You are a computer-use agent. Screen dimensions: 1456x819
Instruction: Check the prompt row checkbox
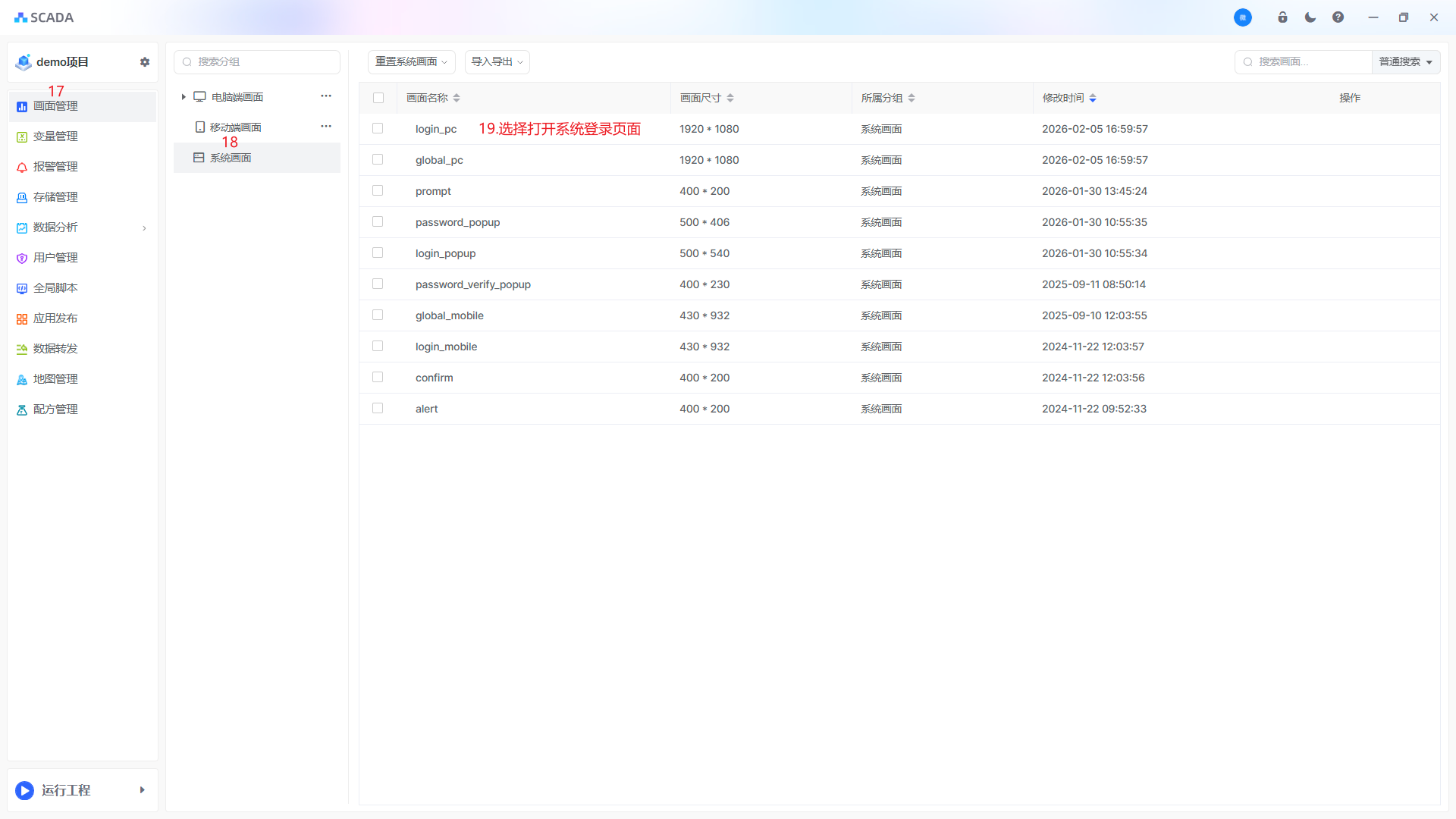[378, 191]
